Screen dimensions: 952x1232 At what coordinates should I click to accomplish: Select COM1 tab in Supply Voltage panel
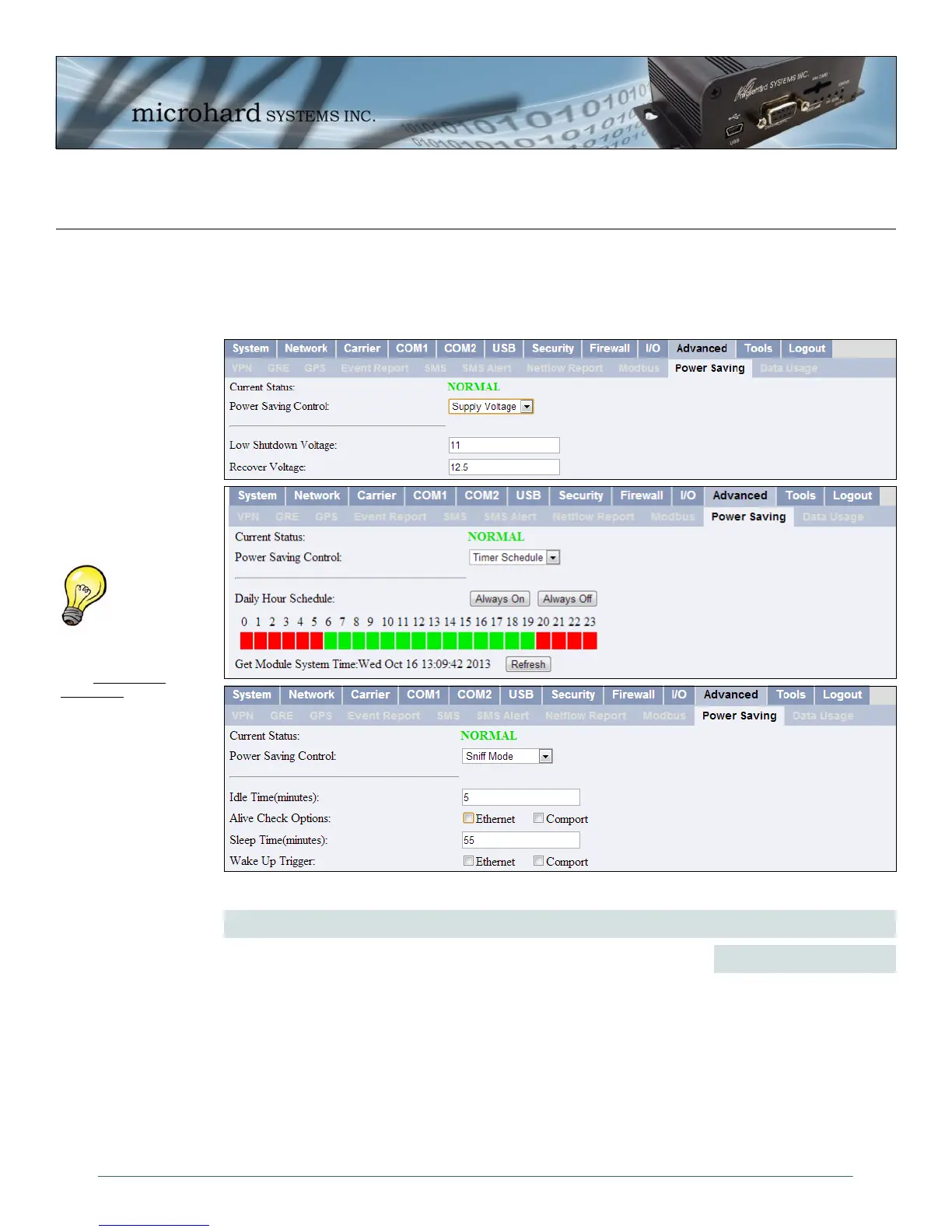point(411,348)
